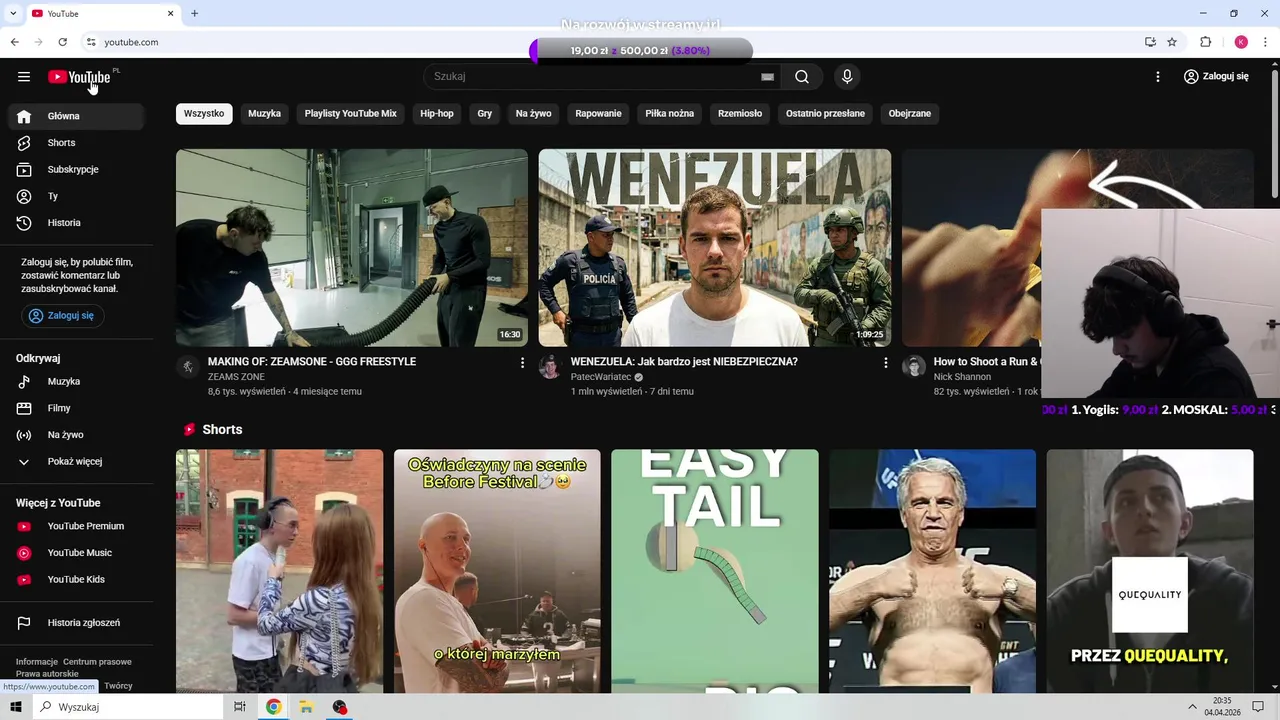Viewport: 1280px width, 720px height.
Task: Select the Gry filter chip
Action: (x=485, y=114)
